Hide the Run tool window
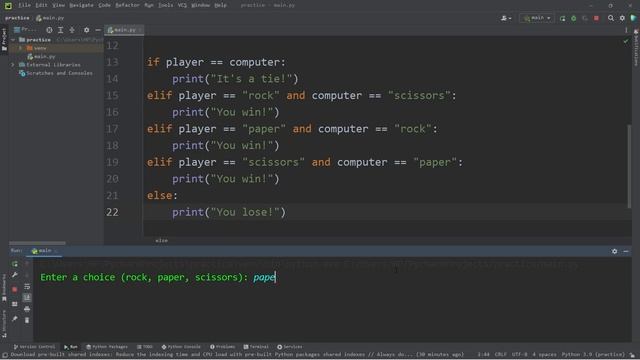 pyautogui.click(x=626, y=251)
